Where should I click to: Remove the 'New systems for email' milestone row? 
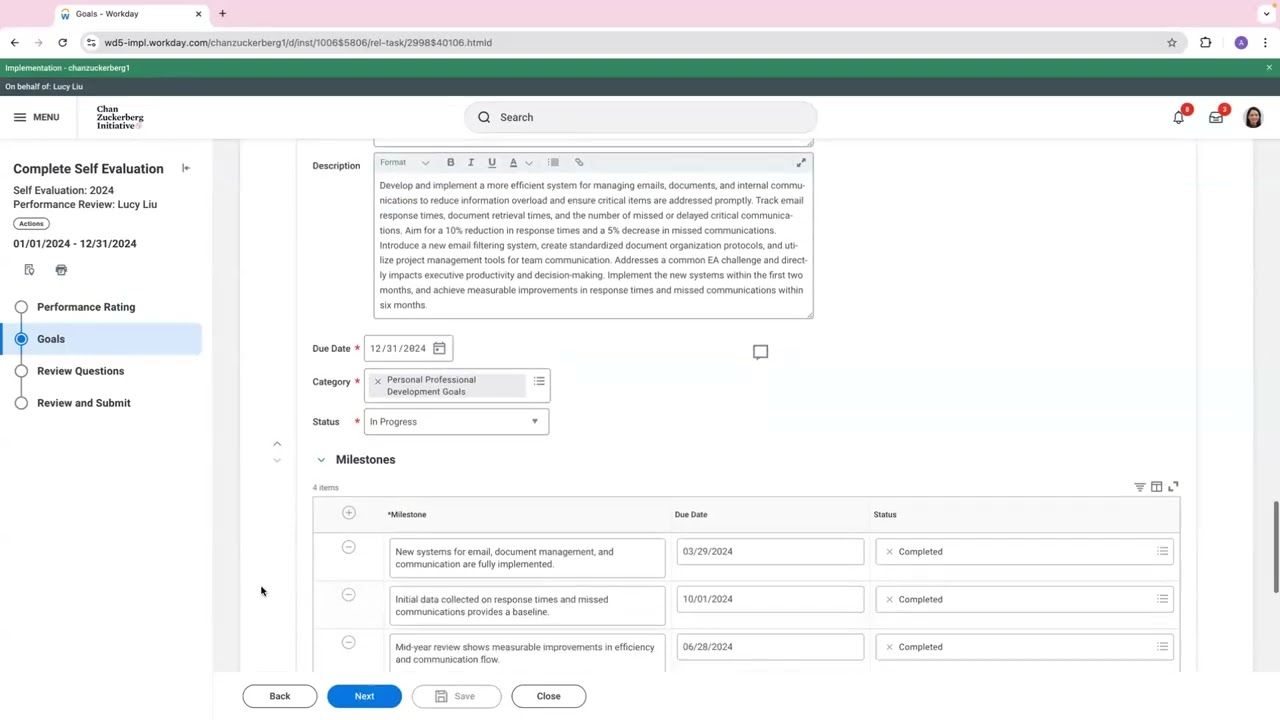click(348, 547)
